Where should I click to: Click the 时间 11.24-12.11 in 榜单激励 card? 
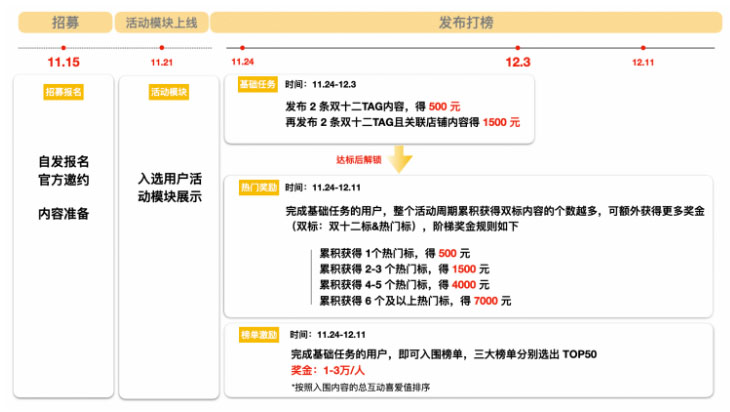coord(328,335)
